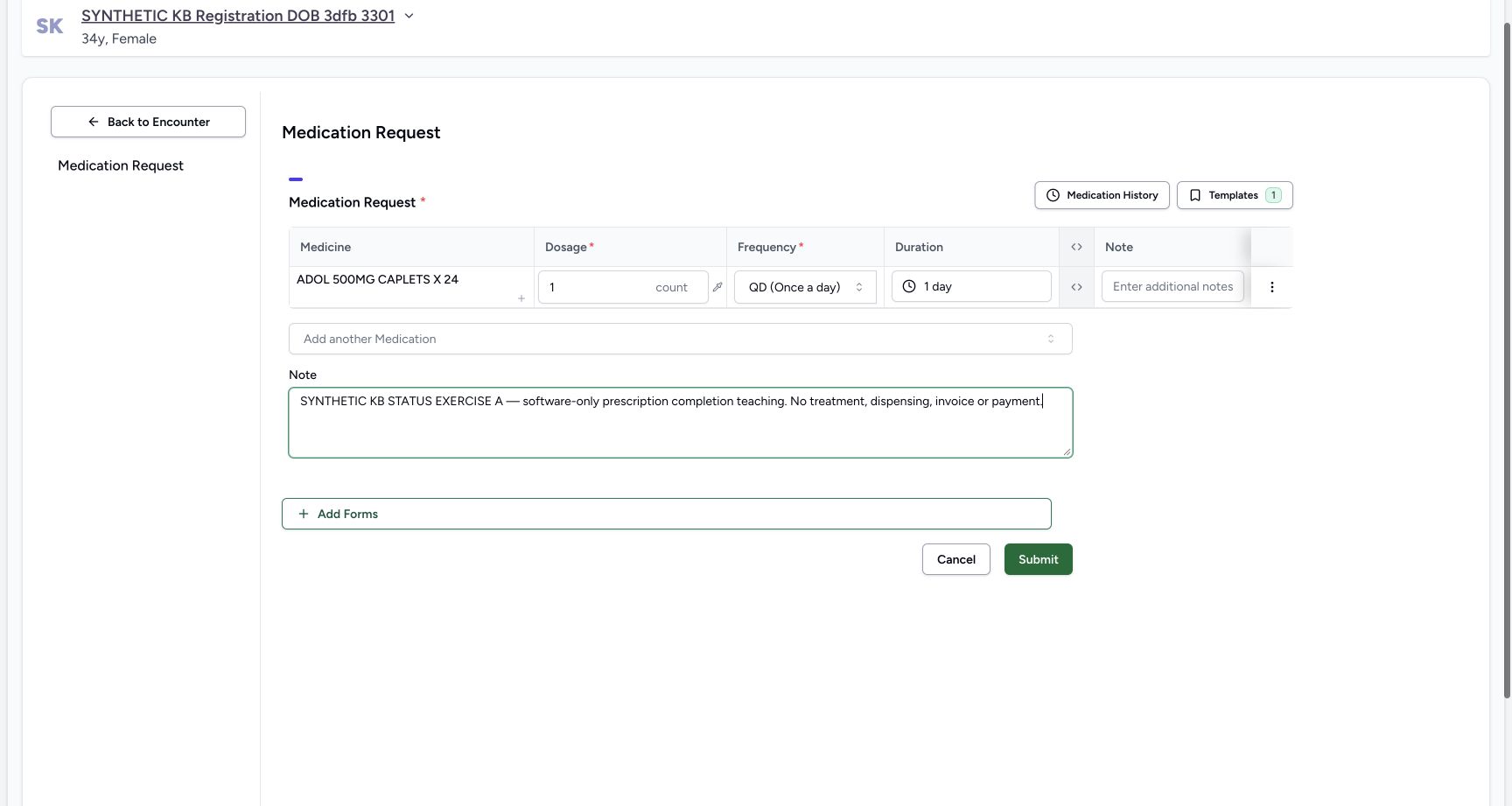Click ADOL 500MG CAPLETS X 24 text

[x=377, y=279]
